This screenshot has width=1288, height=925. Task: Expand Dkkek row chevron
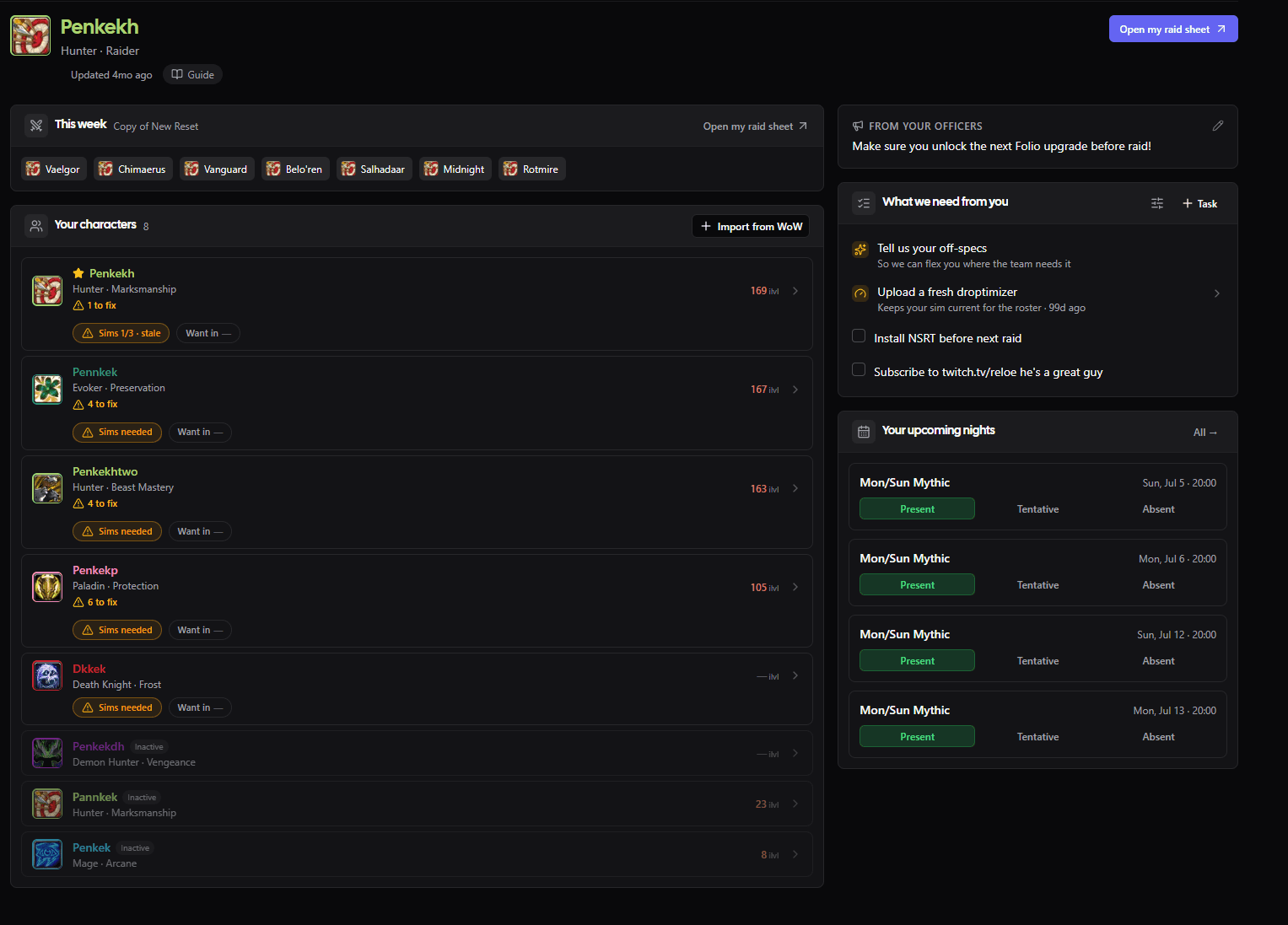(x=795, y=675)
